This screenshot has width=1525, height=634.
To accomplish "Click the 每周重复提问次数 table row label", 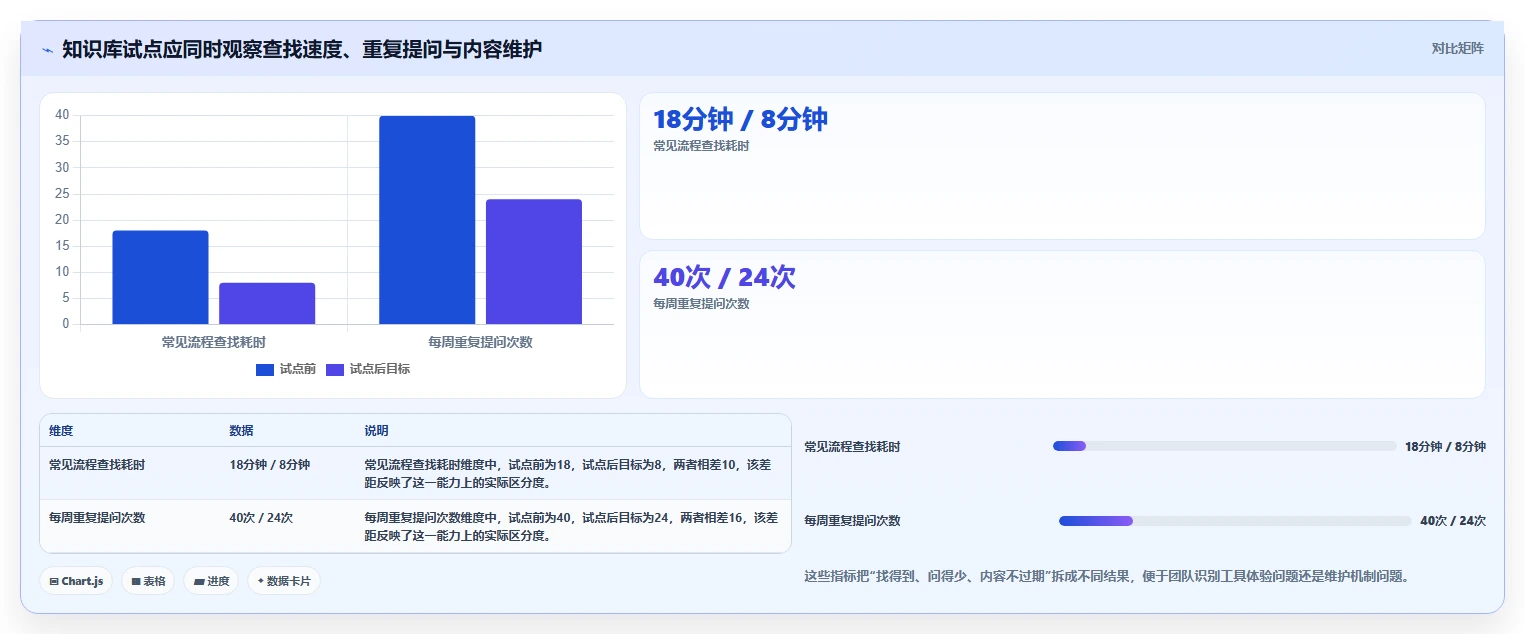I will (x=97, y=518).
